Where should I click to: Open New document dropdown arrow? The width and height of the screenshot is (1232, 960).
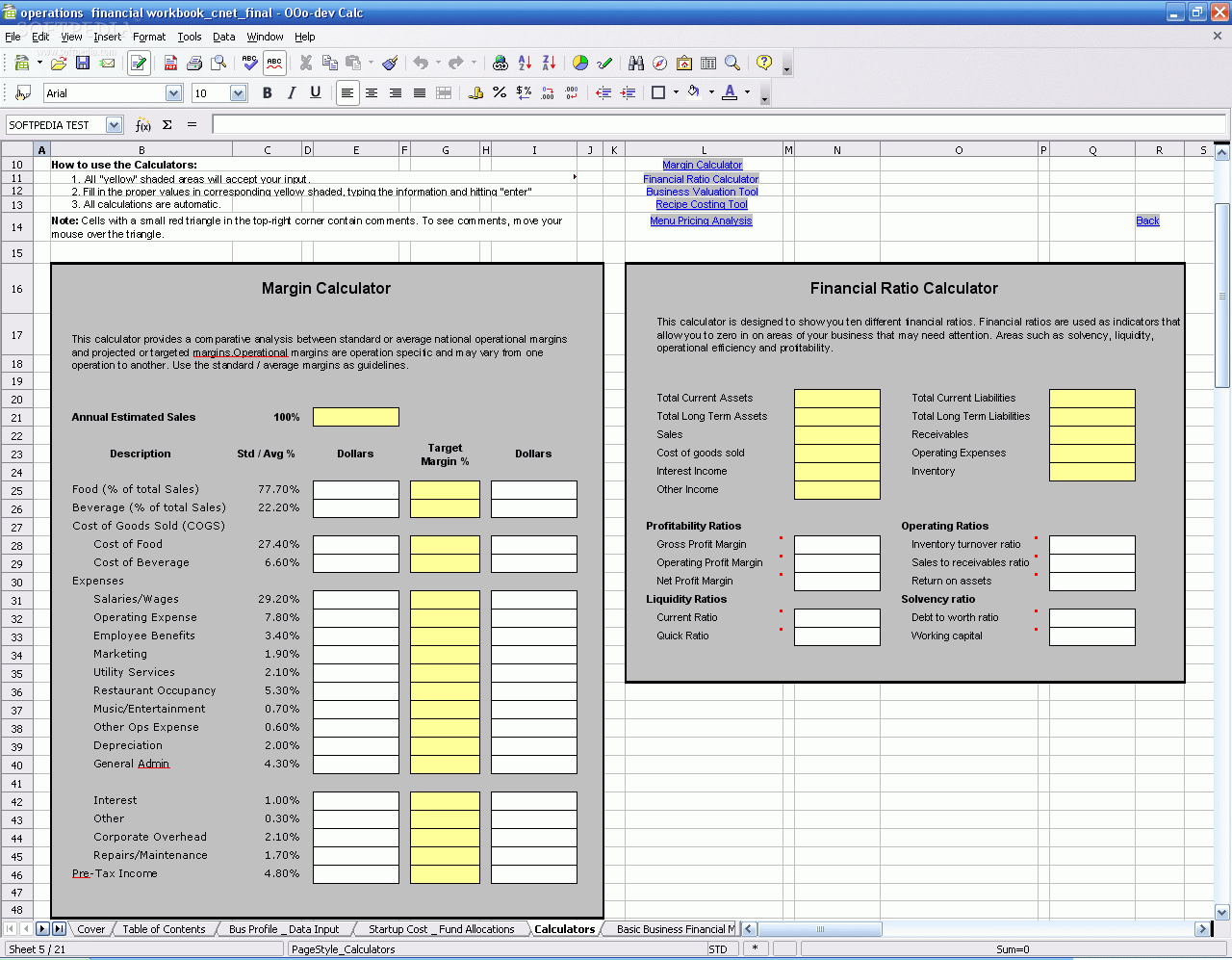39,63
